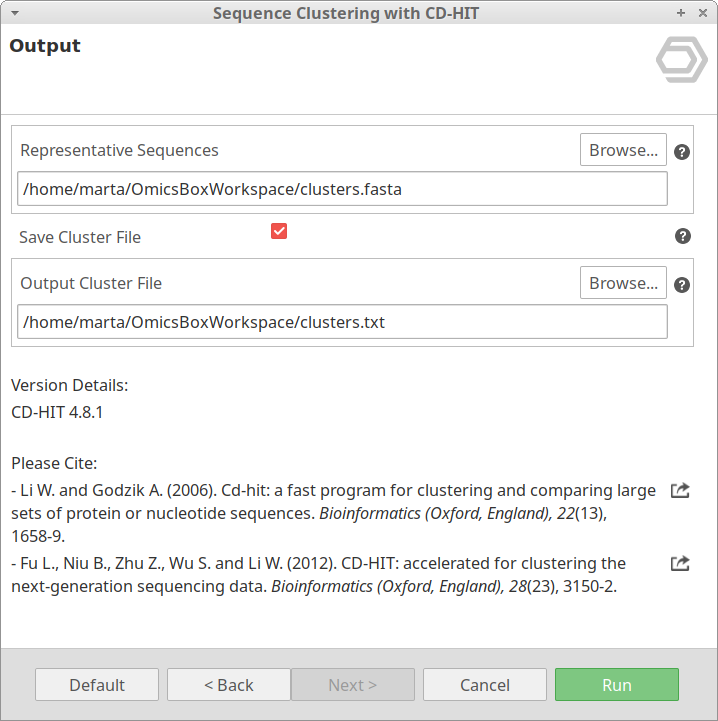Screen dimensions: 718x721
Task: Start clustering with the green Run button
Action: [x=617, y=685]
